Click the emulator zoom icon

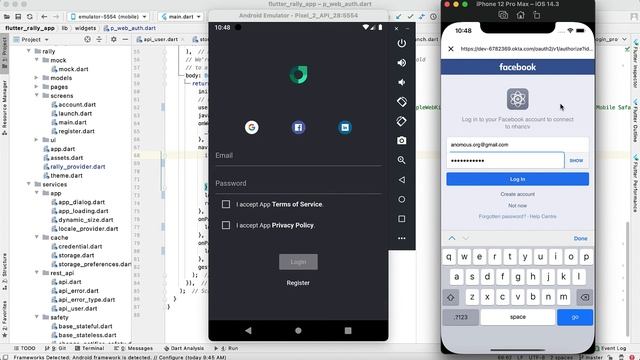point(402,160)
